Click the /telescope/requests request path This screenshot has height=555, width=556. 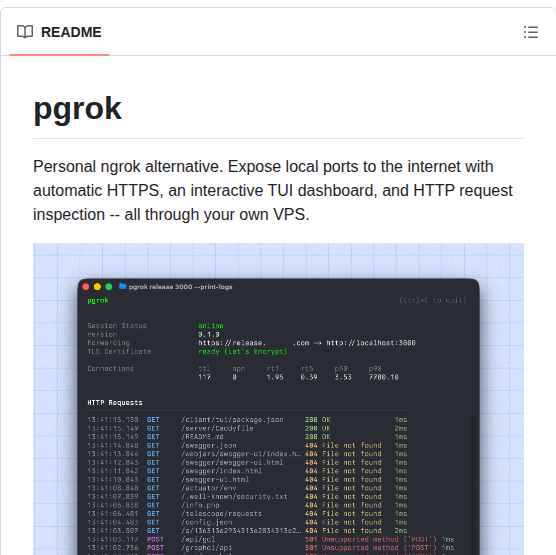pos(222,514)
